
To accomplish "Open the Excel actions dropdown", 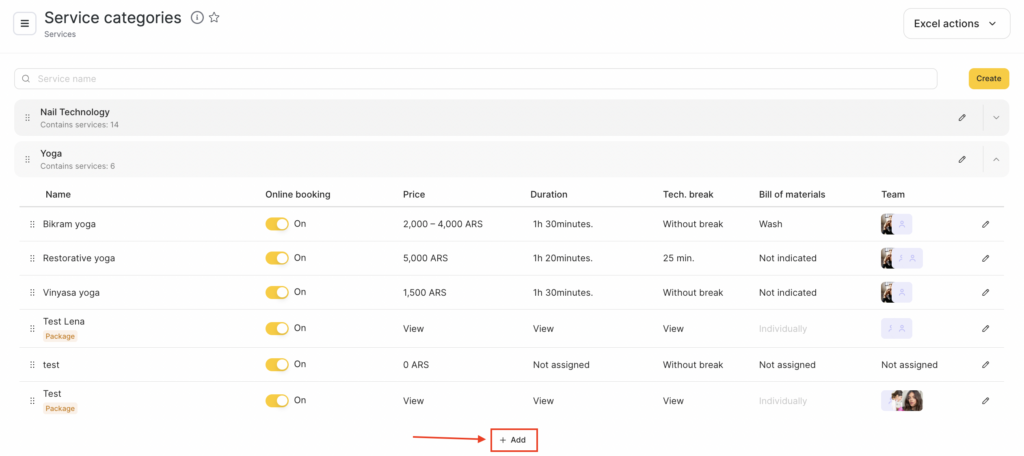I will tap(956, 24).
